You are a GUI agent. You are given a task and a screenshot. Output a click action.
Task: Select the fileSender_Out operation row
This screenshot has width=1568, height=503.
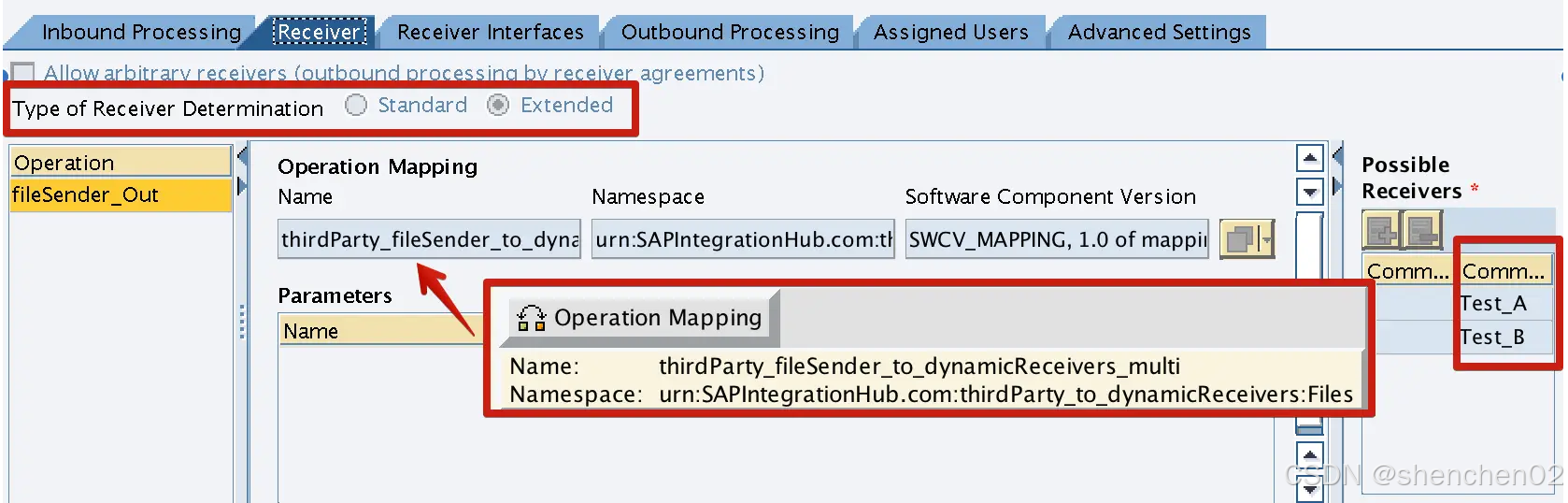click(x=121, y=194)
